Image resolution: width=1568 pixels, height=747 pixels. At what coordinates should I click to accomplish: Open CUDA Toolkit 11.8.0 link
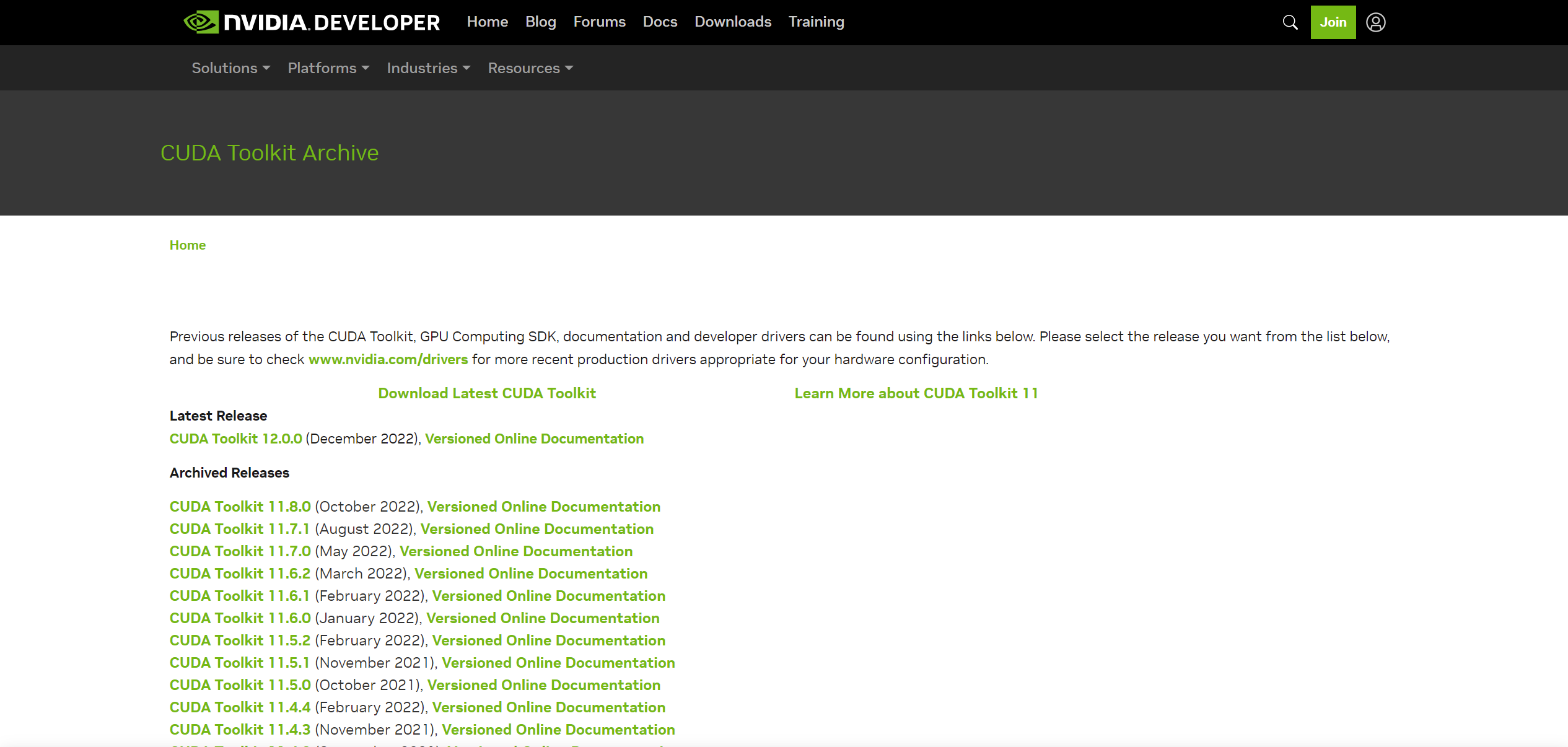[240, 507]
